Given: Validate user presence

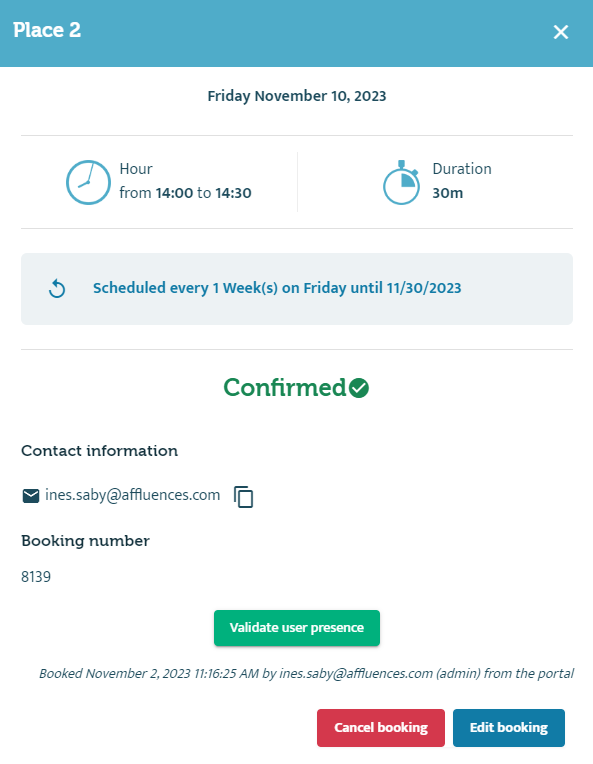Looking at the screenshot, I should tap(297, 628).
